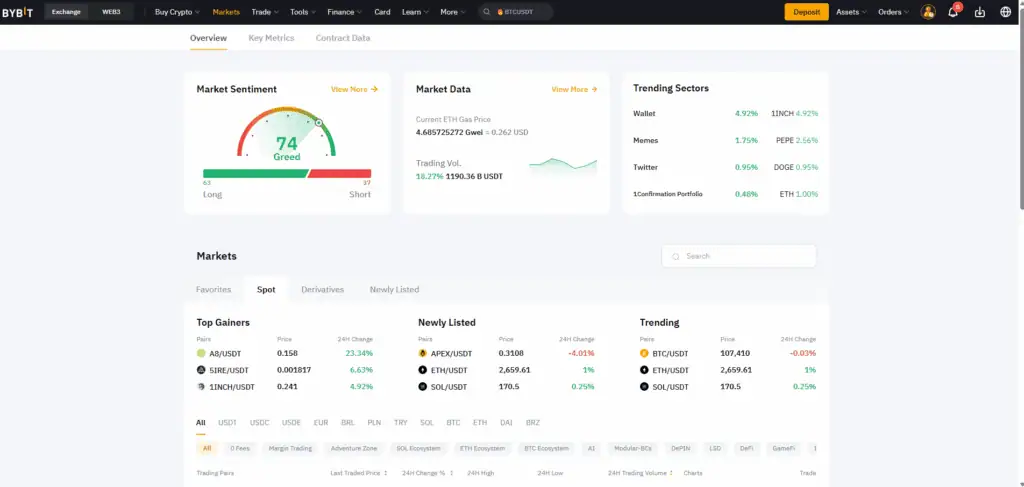Switch to the Key Metrics tab
Screen dimensions: 1024x487
271,38
